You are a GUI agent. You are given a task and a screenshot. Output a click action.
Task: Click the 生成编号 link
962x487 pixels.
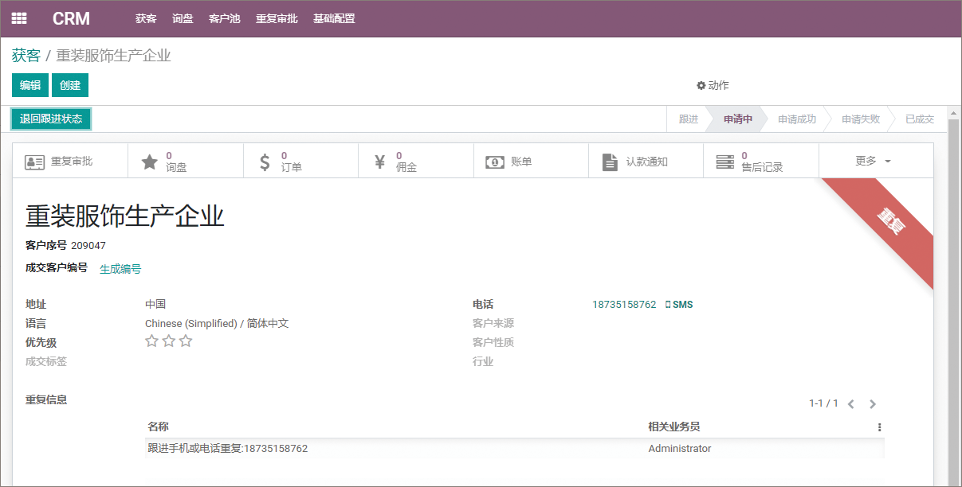(x=120, y=268)
